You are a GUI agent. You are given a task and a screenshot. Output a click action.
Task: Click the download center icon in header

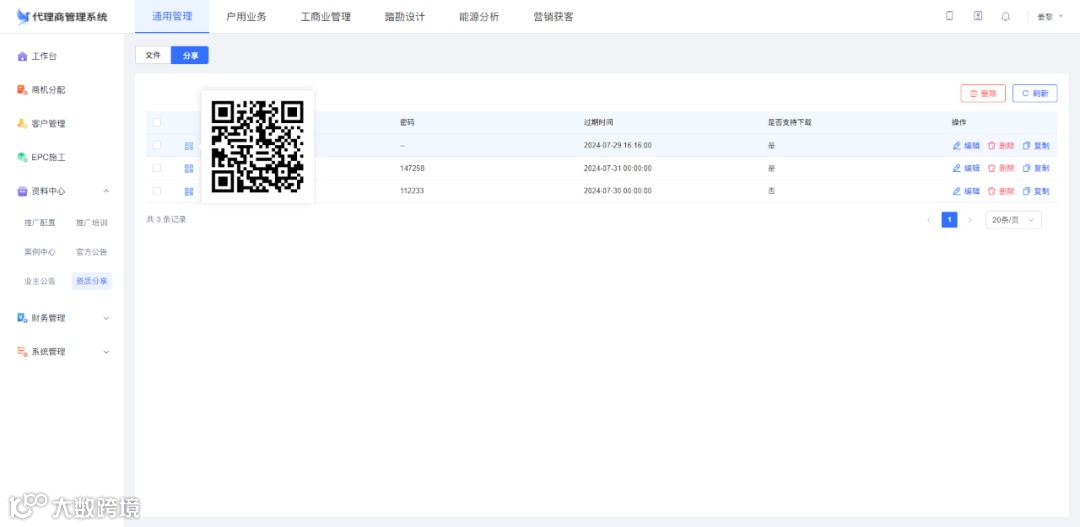point(977,17)
